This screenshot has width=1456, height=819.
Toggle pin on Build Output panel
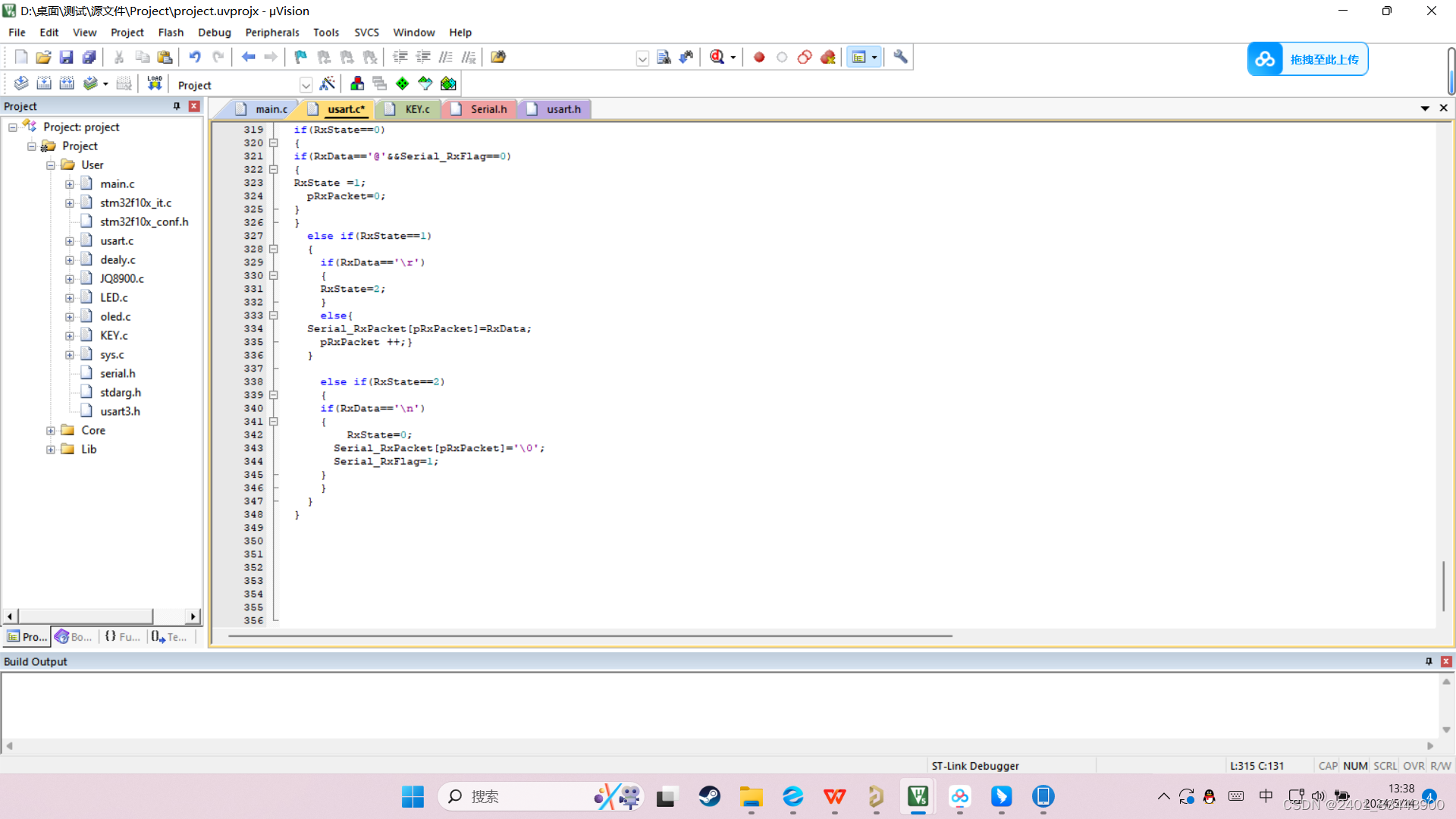1429,661
